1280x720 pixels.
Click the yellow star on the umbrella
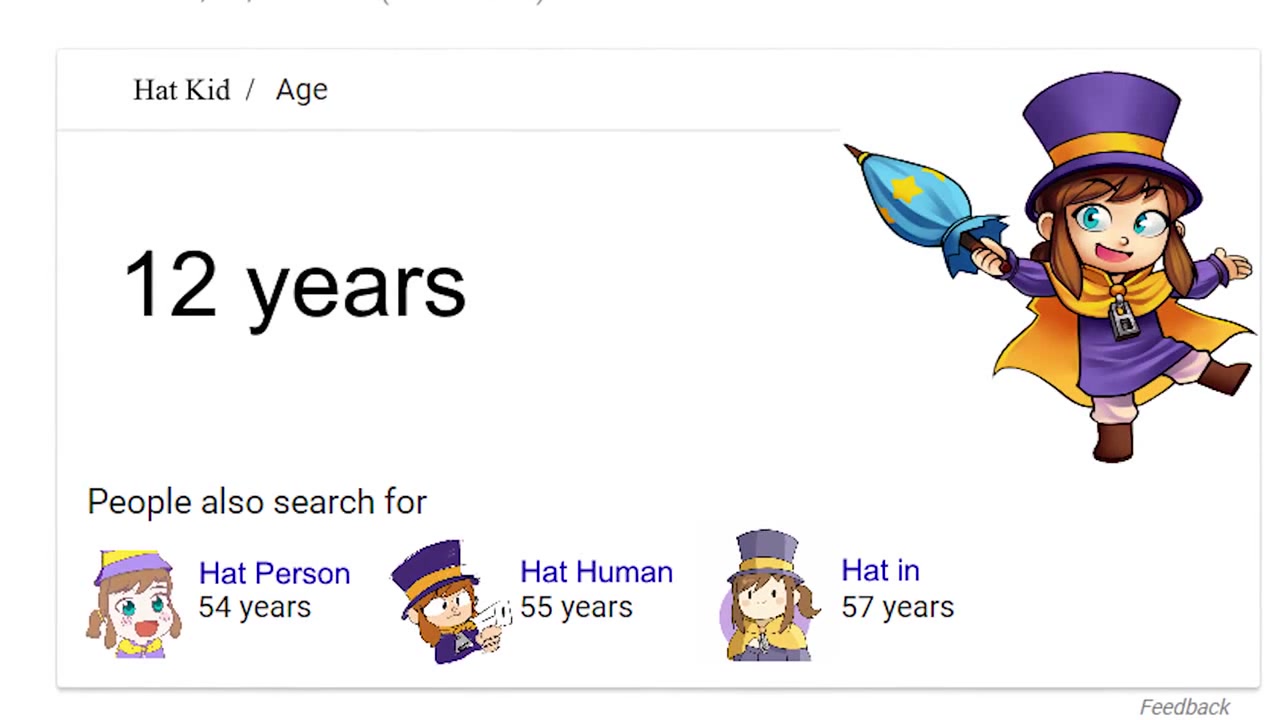coord(904,188)
